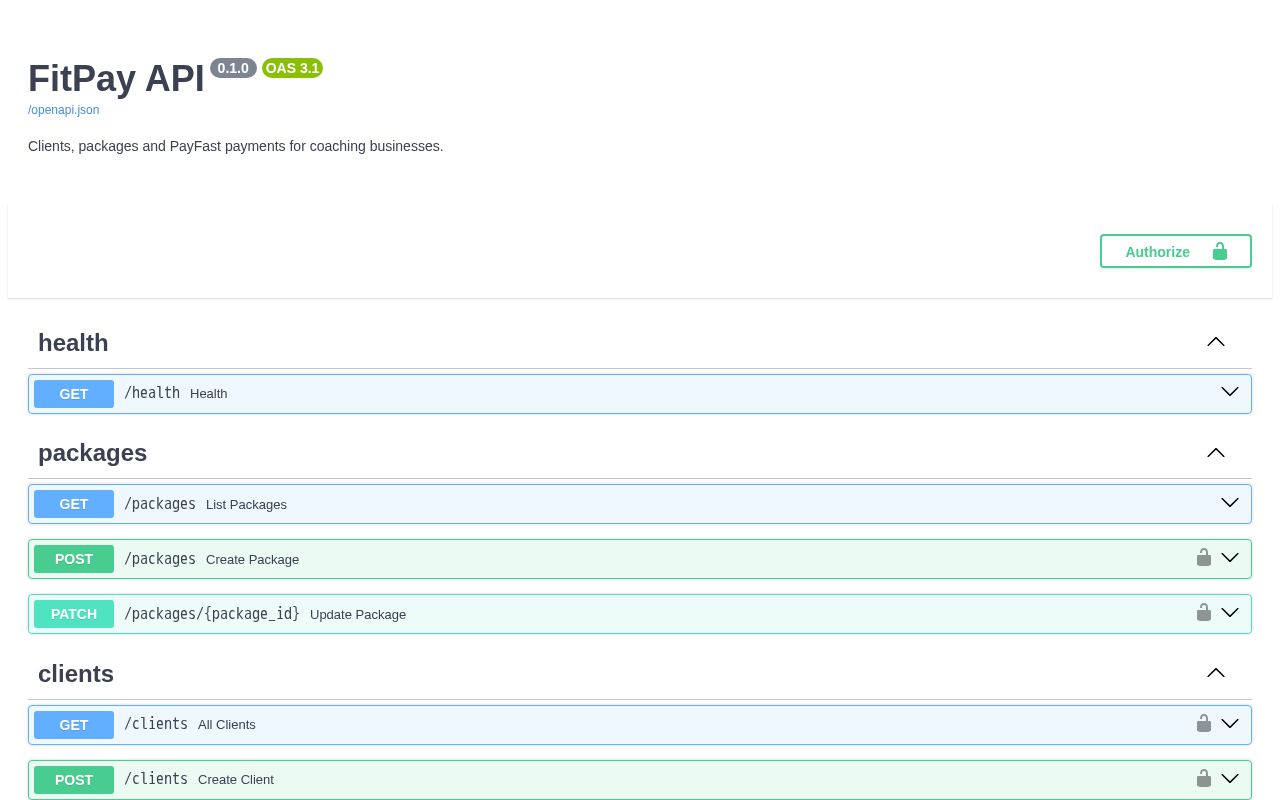Click the OAS 3.1 badge
Screen dimensions: 1280x800
292,68
